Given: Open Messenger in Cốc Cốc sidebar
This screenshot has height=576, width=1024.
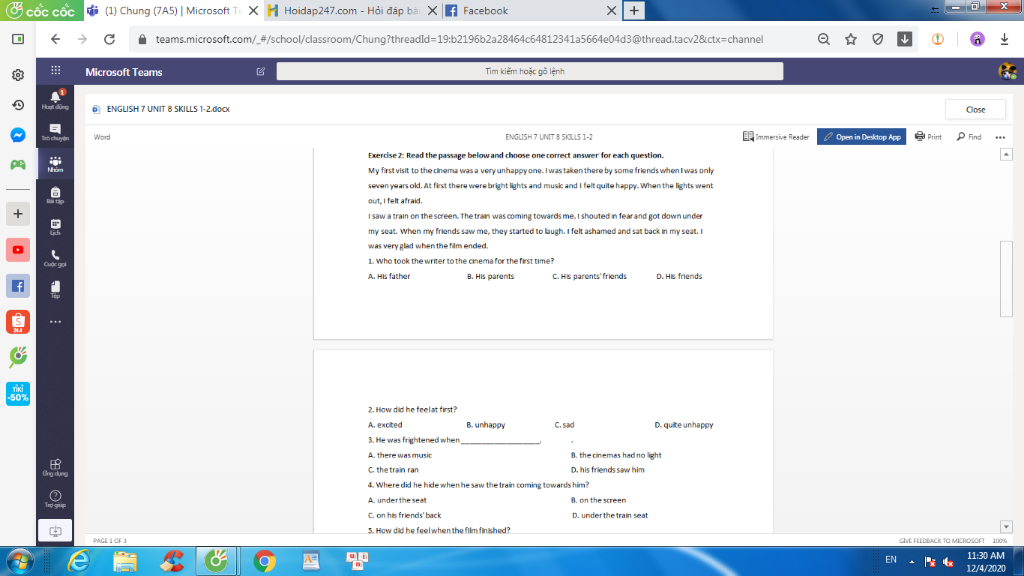Looking at the screenshot, I should (18, 135).
